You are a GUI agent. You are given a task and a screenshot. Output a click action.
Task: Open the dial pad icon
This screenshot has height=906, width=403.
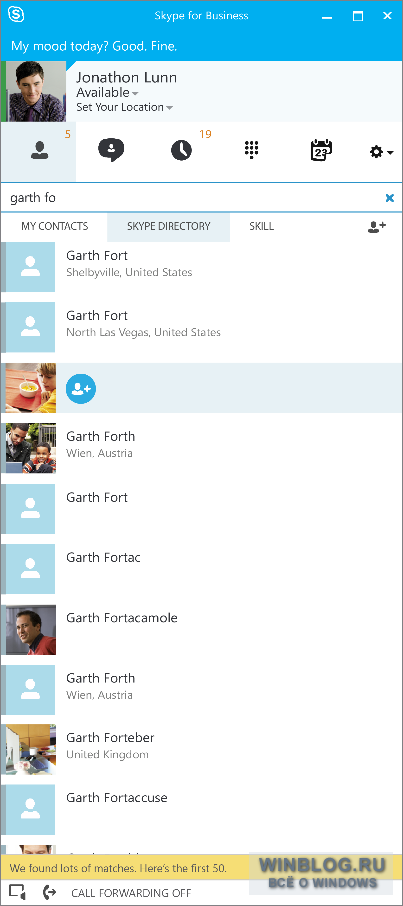coord(251,150)
